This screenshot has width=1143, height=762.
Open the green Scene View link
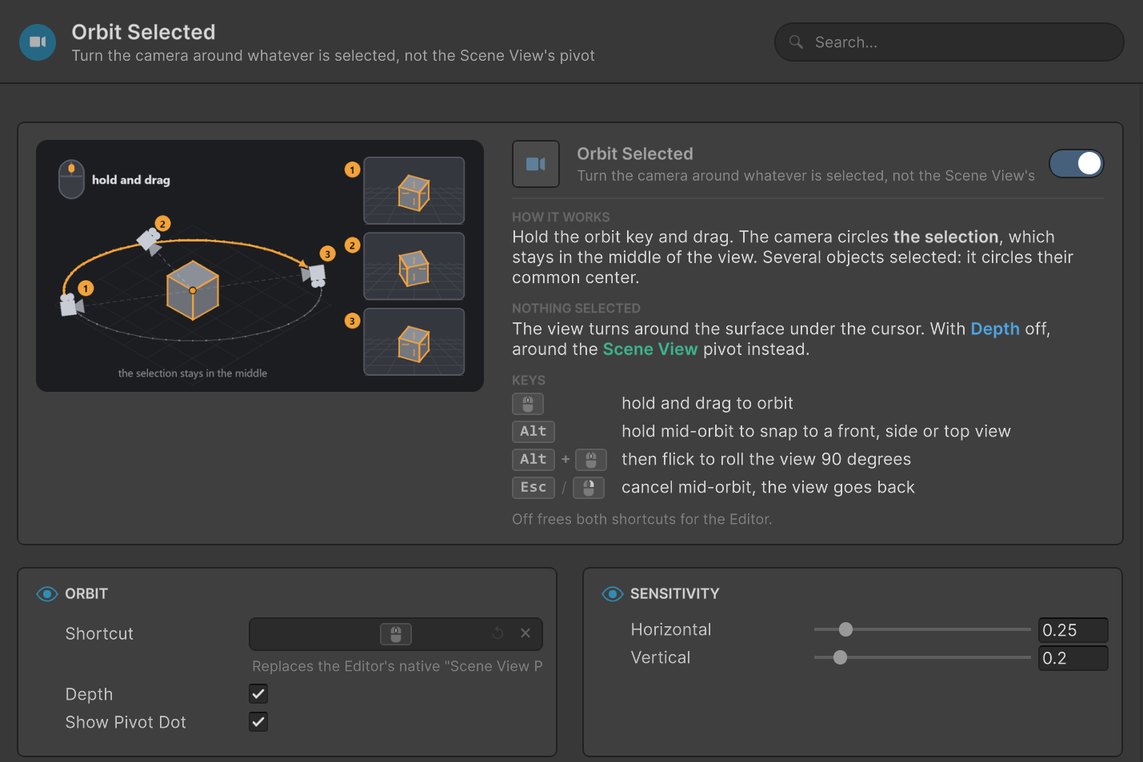(x=649, y=349)
